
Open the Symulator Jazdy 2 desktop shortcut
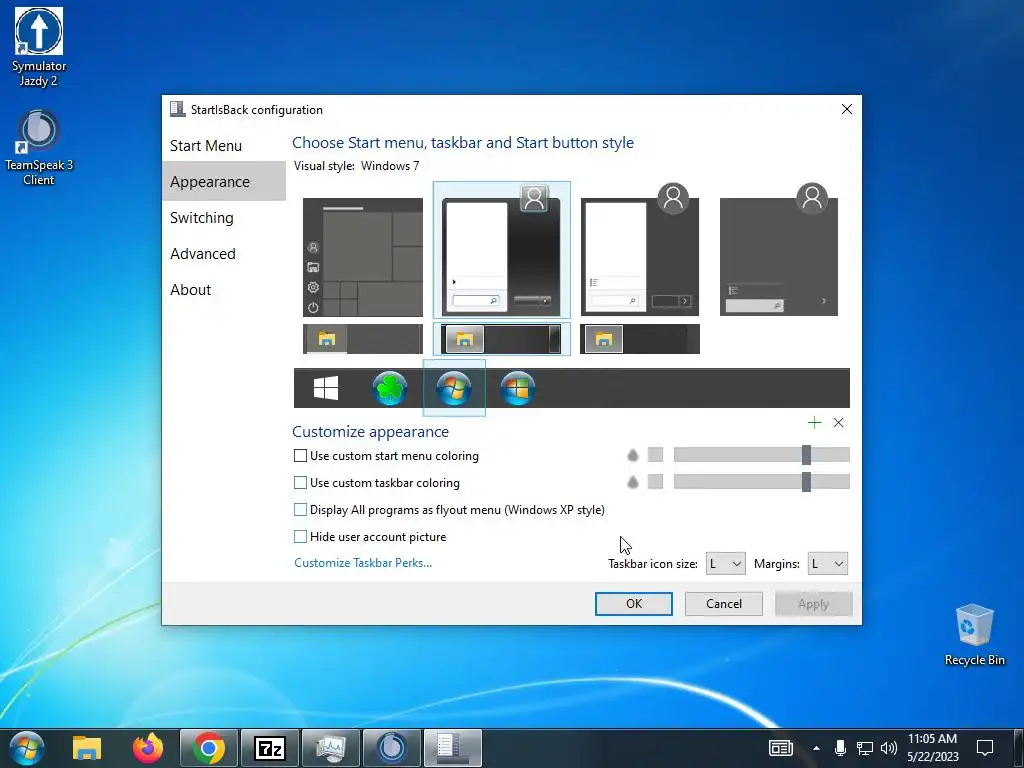[39, 47]
